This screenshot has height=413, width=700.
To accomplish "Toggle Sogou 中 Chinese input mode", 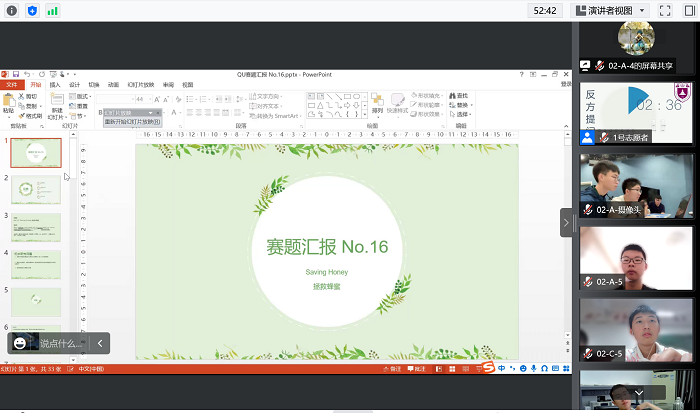I will pyautogui.click(x=502, y=368).
